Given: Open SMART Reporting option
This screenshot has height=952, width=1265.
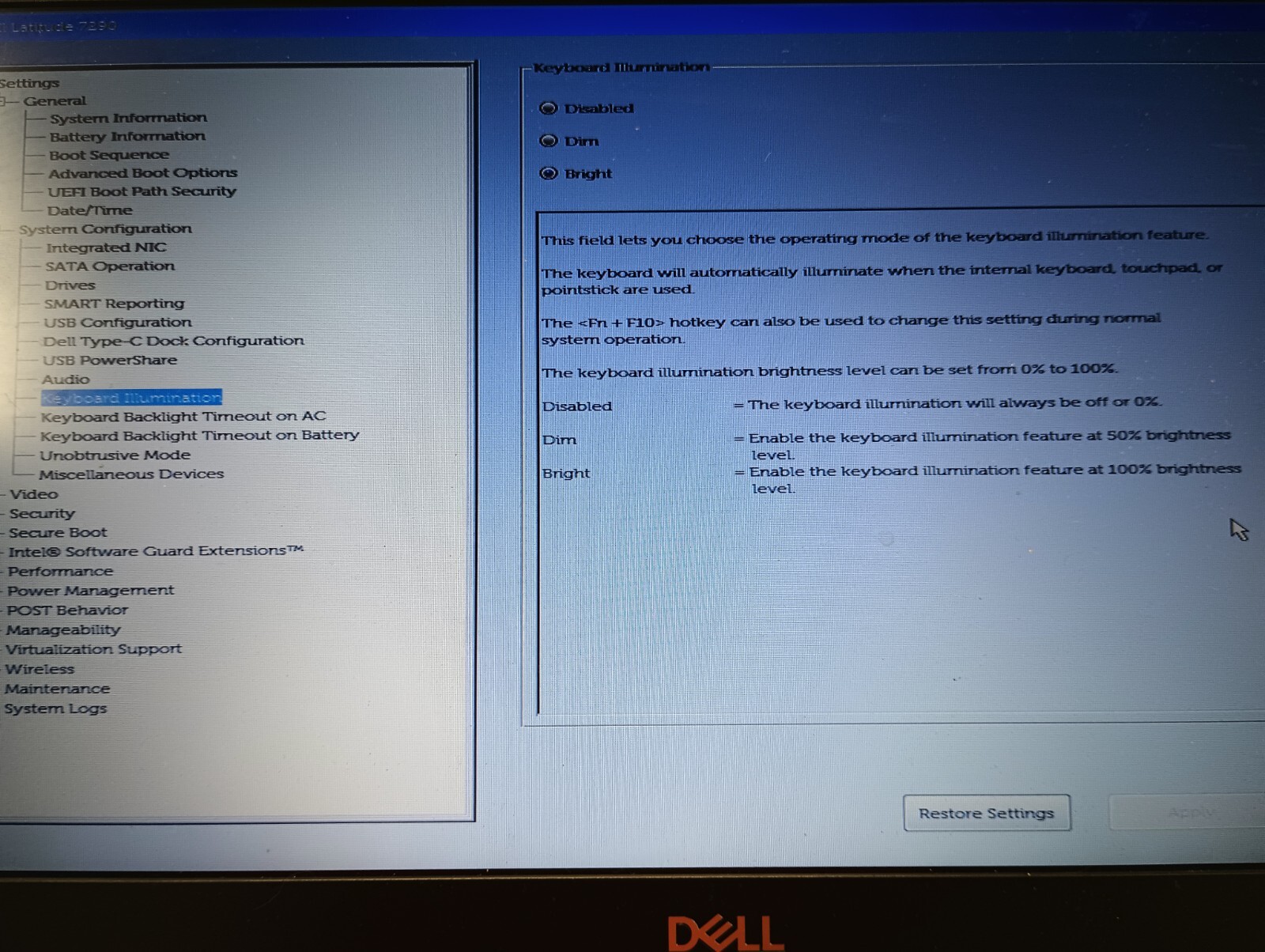Looking at the screenshot, I should tap(114, 304).
